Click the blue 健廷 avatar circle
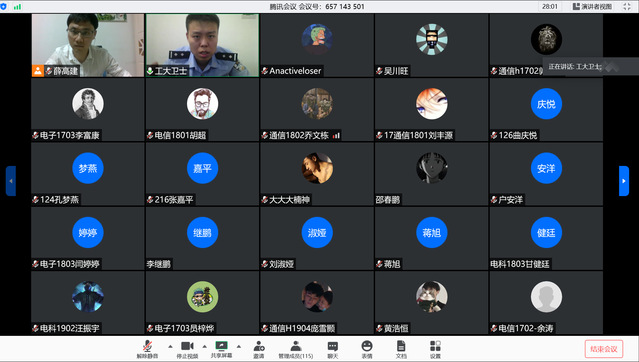The height and width of the screenshot is (362, 639). (x=546, y=232)
